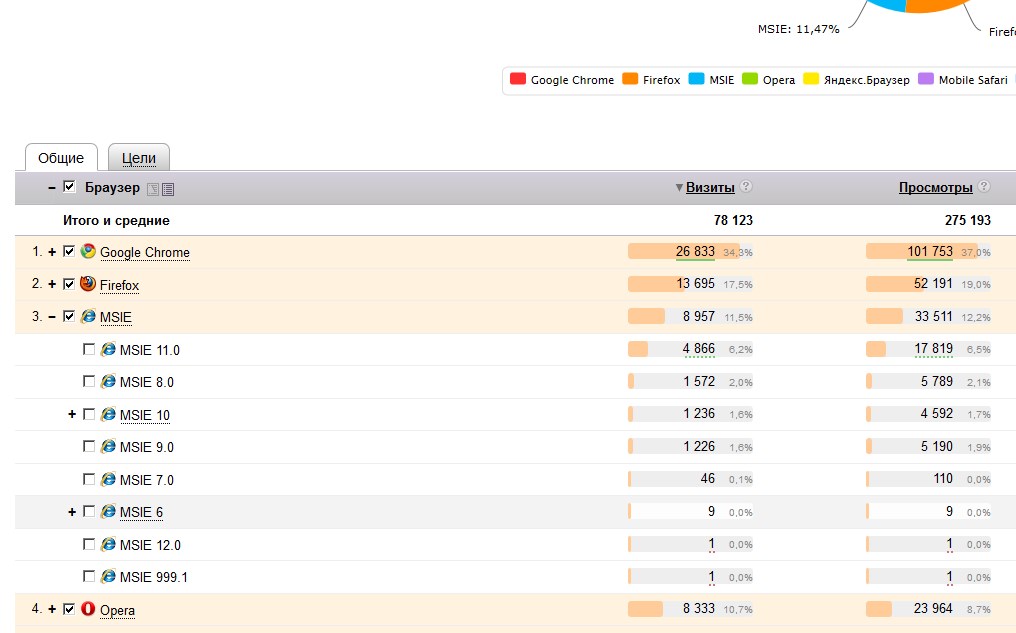
Task: Click the MSIE 6 row icon
Action: 108,512
